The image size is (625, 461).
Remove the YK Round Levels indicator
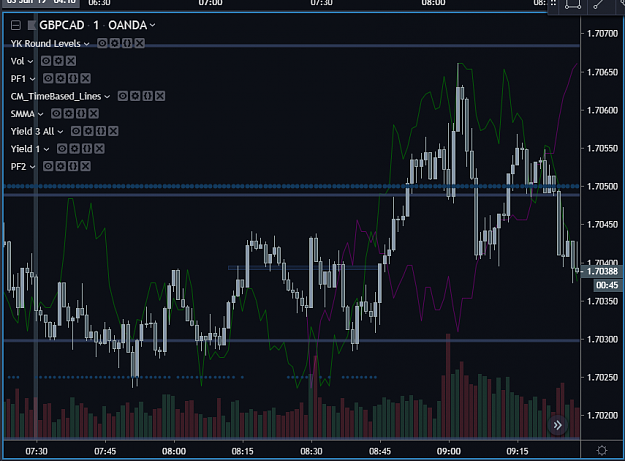pyautogui.click(x=140, y=43)
